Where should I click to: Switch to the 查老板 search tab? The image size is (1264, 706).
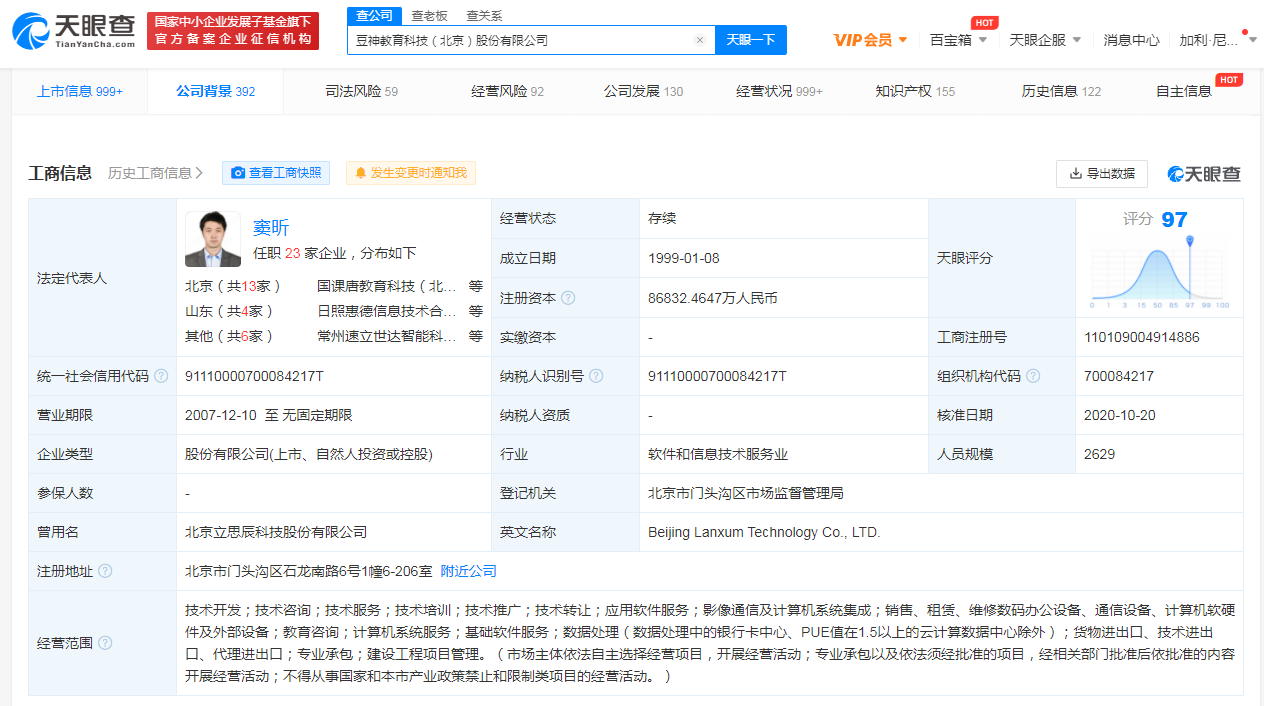(430, 16)
